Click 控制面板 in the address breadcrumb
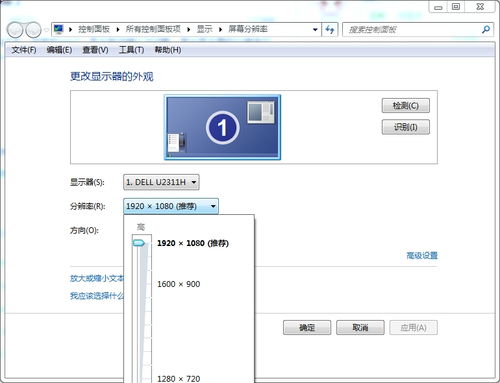 (94, 29)
